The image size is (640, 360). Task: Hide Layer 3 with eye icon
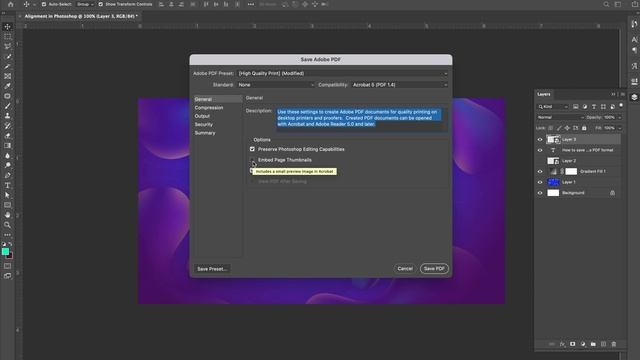[x=540, y=140]
